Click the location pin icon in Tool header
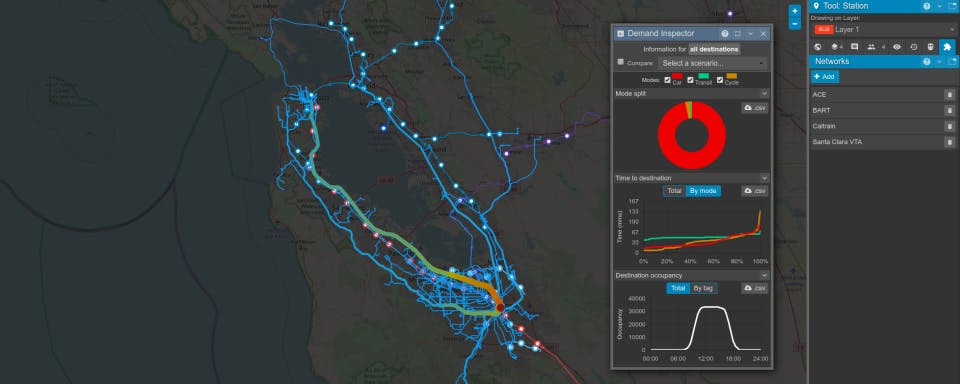The image size is (960, 384). point(816,6)
